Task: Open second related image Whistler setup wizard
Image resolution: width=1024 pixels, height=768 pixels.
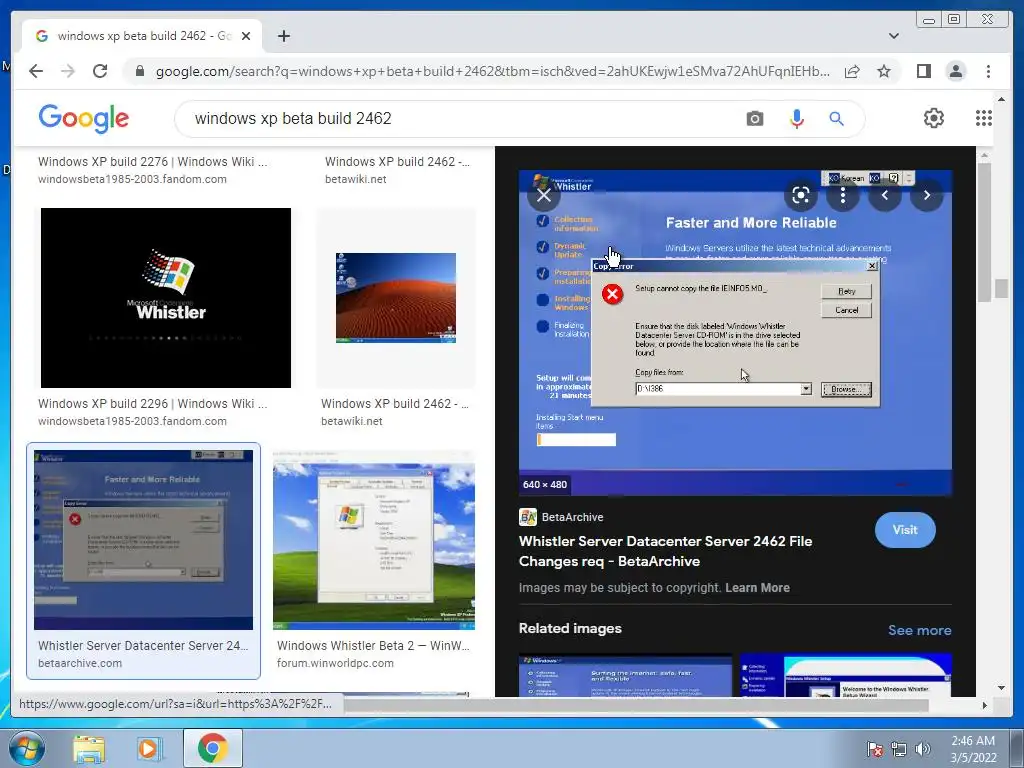Action: (x=846, y=675)
